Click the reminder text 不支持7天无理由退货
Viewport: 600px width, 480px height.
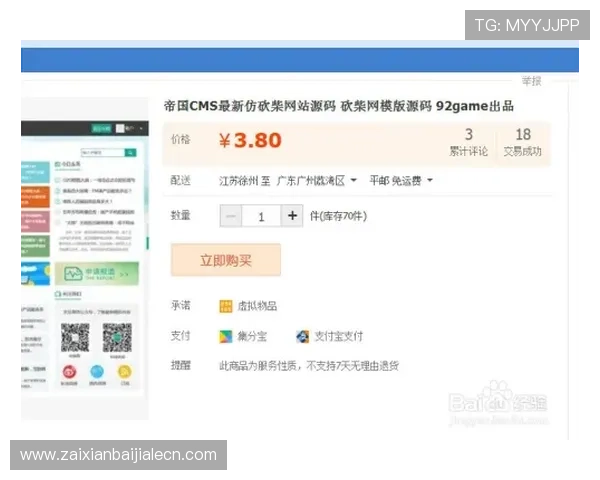352,366
